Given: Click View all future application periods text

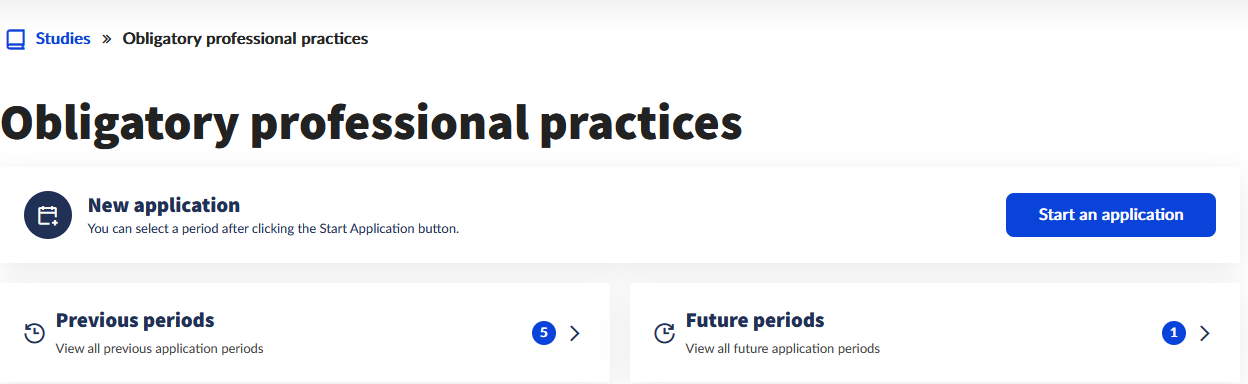Looking at the screenshot, I should point(783,349).
